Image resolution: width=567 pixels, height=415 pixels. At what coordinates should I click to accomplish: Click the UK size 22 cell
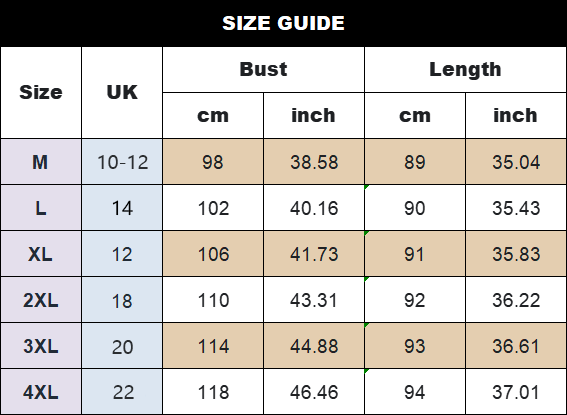pyautogui.click(x=122, y=392)
